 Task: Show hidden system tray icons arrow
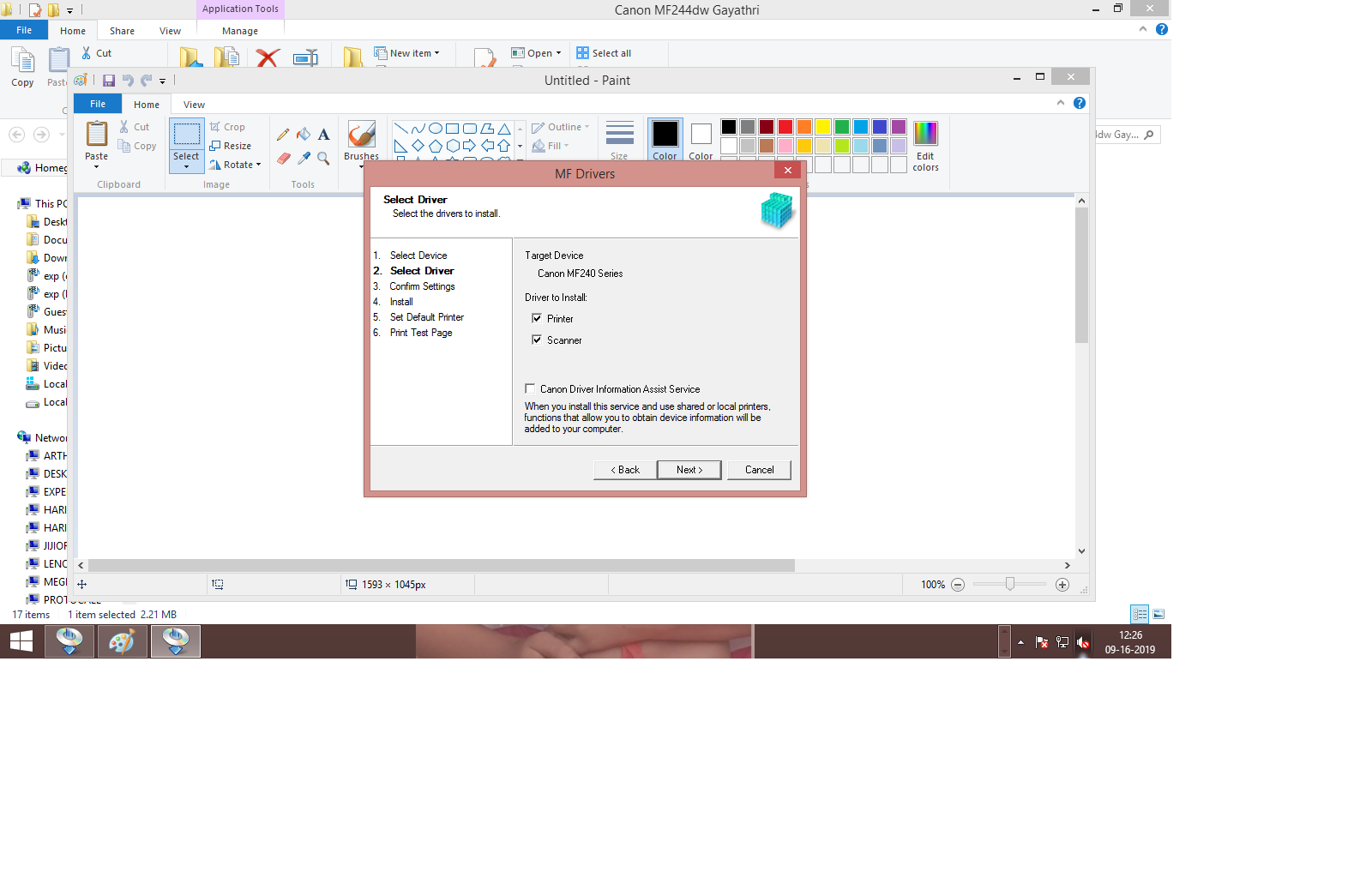coord(1020,642)
